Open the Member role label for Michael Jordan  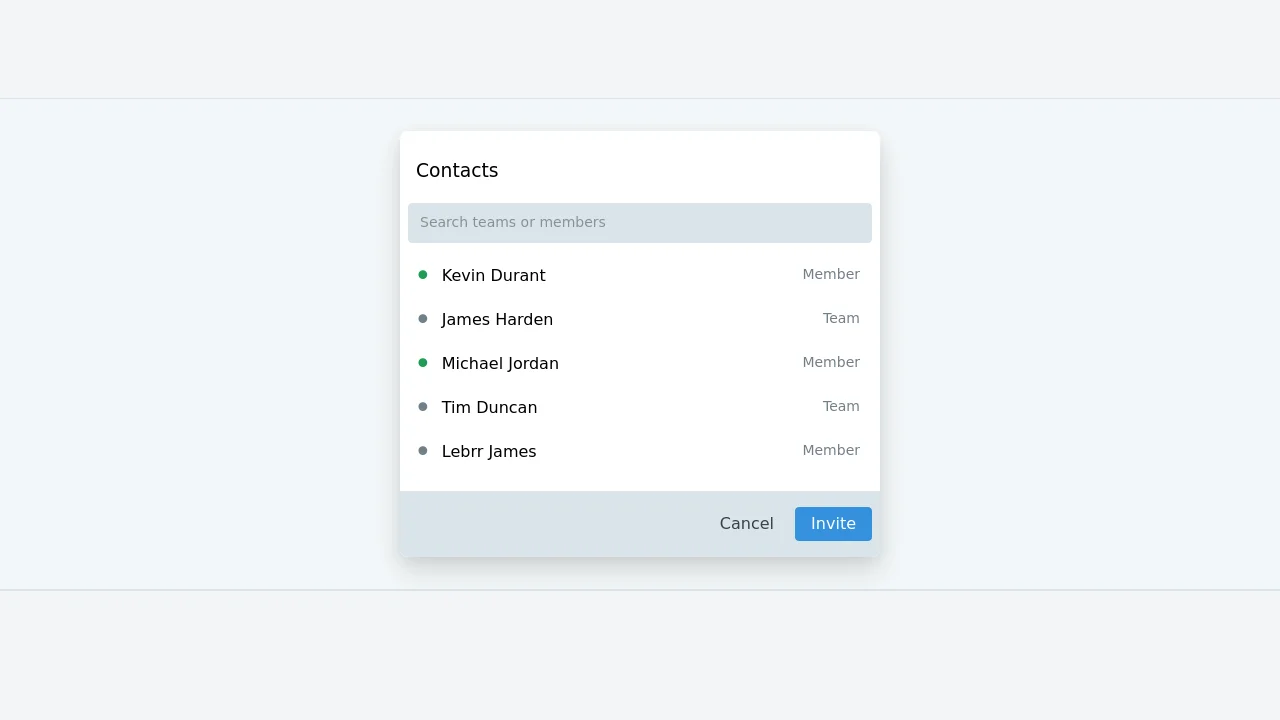831,362
